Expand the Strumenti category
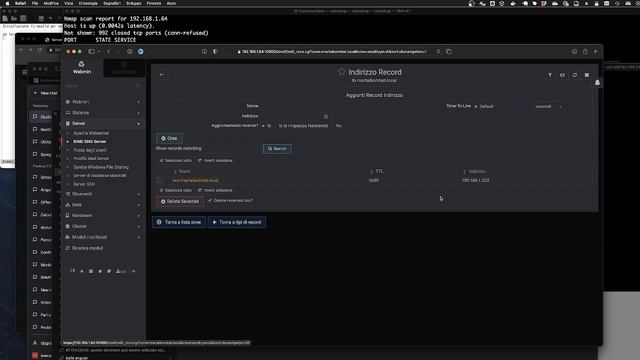The width and height of the screenshot is (640, 360). 103,194
